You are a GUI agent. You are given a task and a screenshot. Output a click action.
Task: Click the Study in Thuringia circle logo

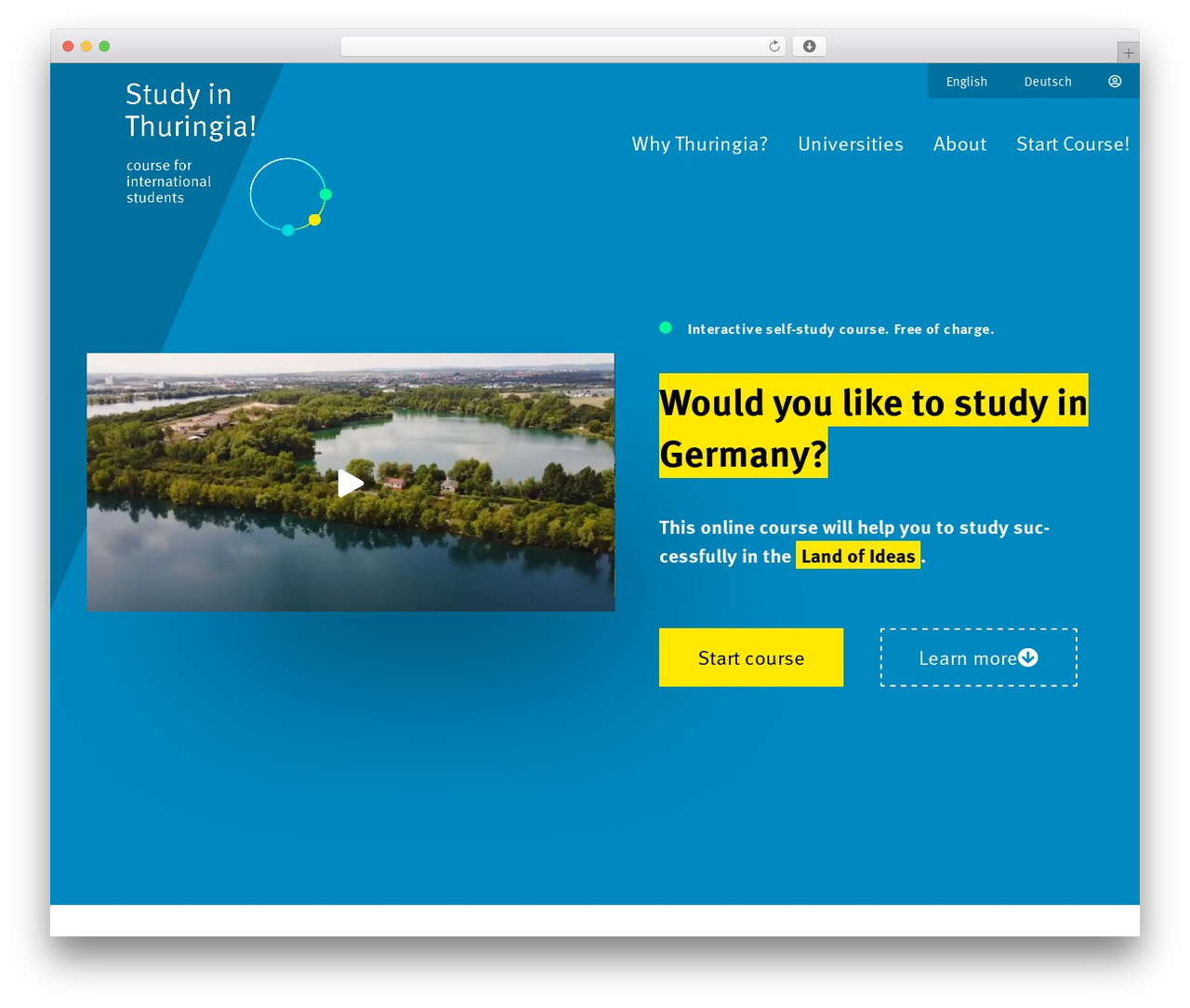pos(291,196)
